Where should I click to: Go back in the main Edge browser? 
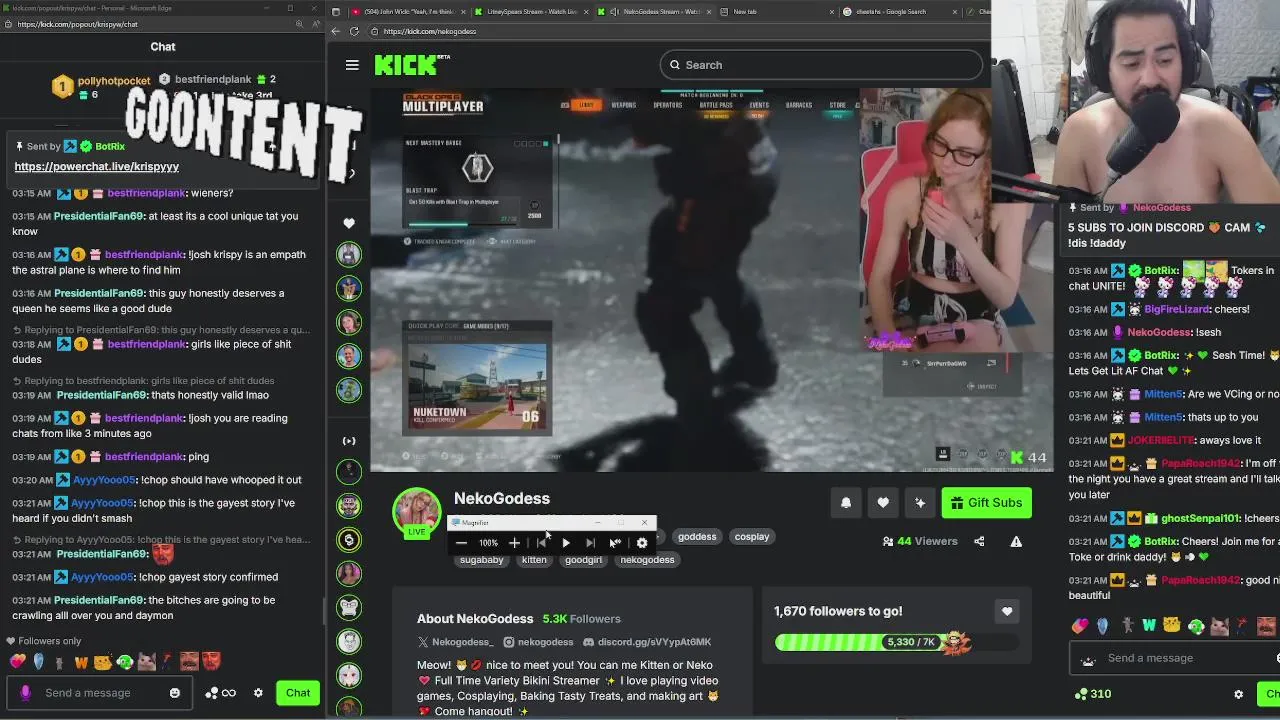click(x=335, y=31)
